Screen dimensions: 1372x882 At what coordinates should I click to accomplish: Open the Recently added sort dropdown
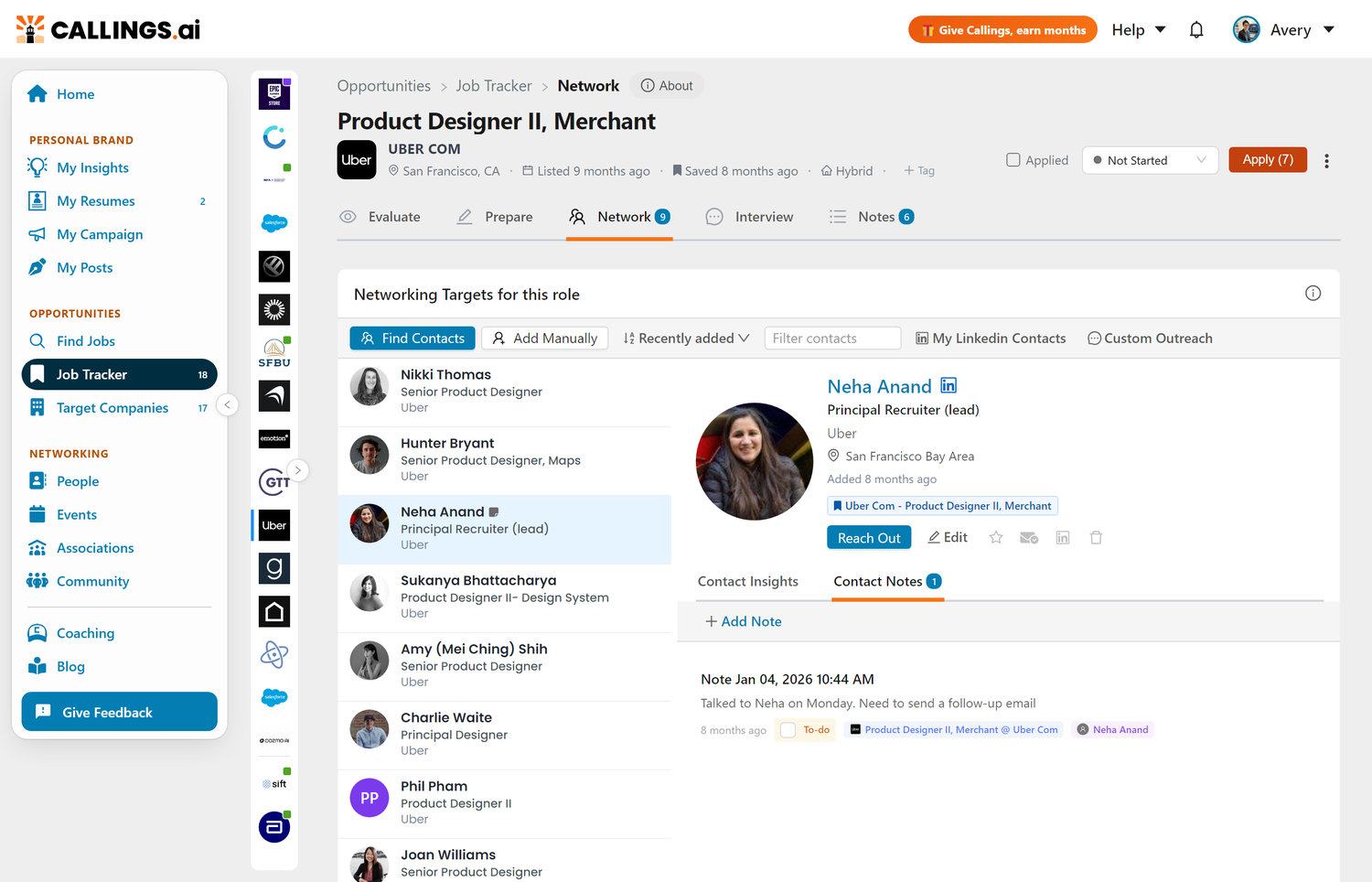click(x=686, y=339)
